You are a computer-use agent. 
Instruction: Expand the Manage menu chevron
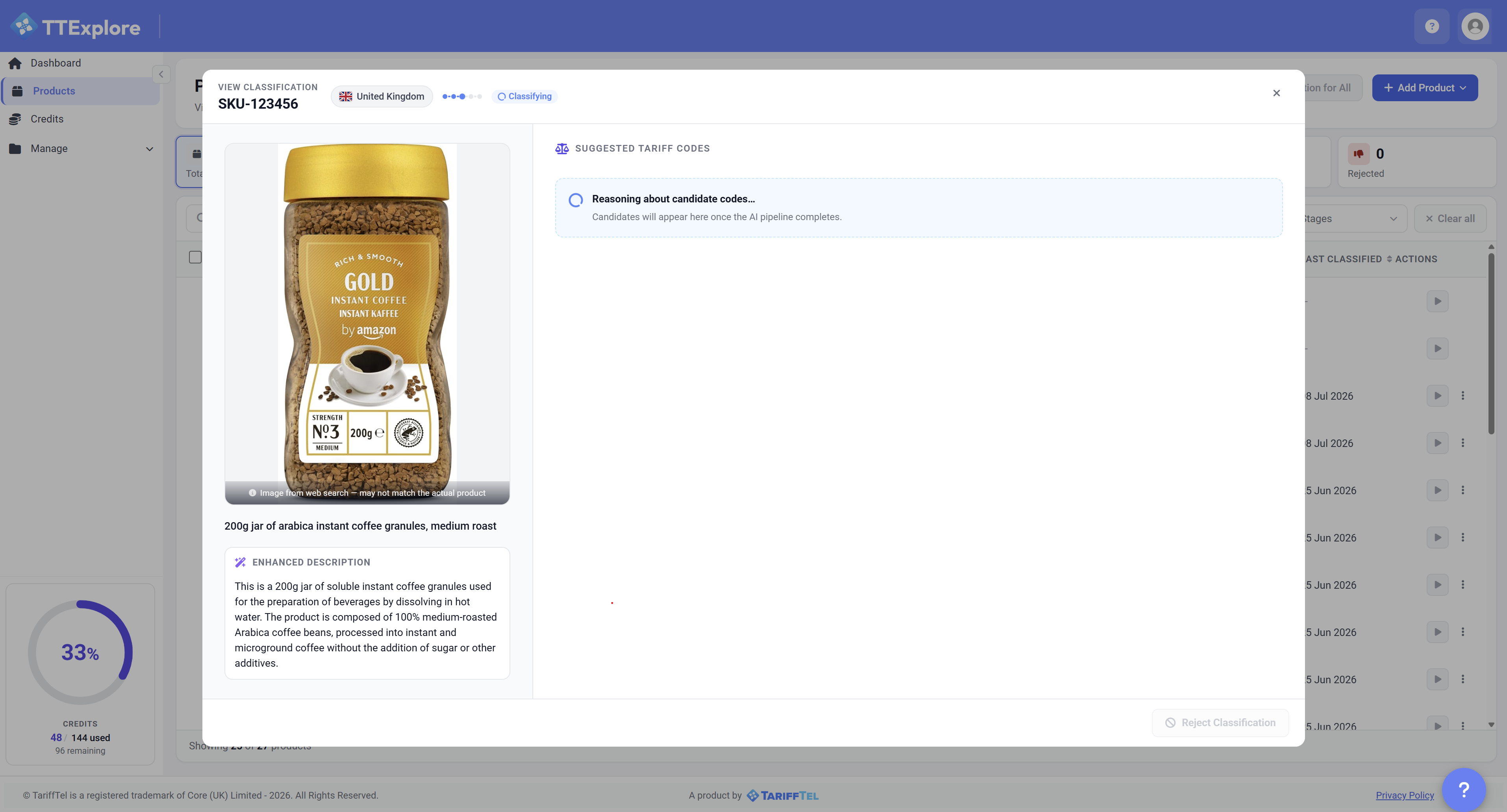pos(150,148)
